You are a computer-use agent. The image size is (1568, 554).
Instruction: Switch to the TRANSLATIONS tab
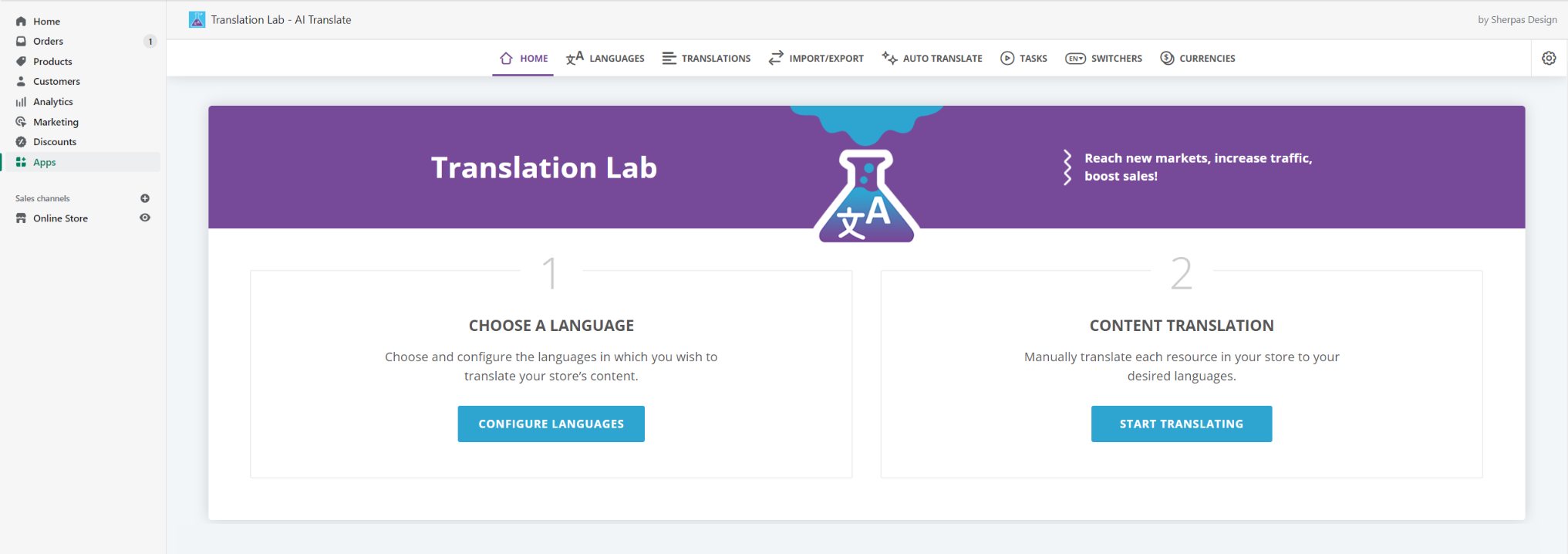pos(706,58)
